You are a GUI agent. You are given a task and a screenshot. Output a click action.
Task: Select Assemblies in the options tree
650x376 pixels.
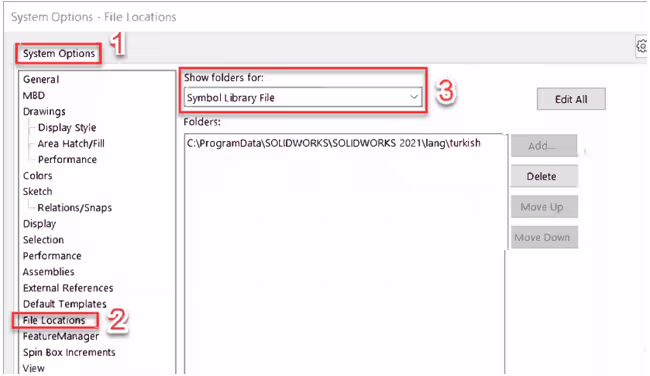[49, 272]
